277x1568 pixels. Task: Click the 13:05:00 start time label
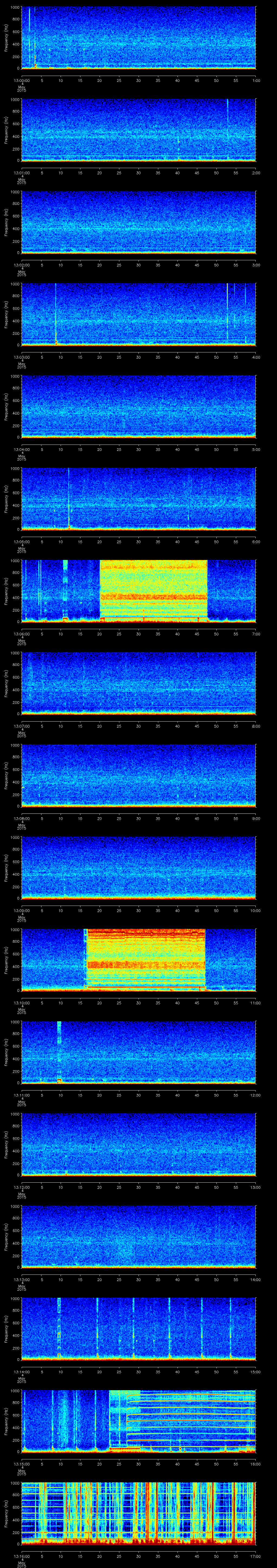(x=22, y=542)
